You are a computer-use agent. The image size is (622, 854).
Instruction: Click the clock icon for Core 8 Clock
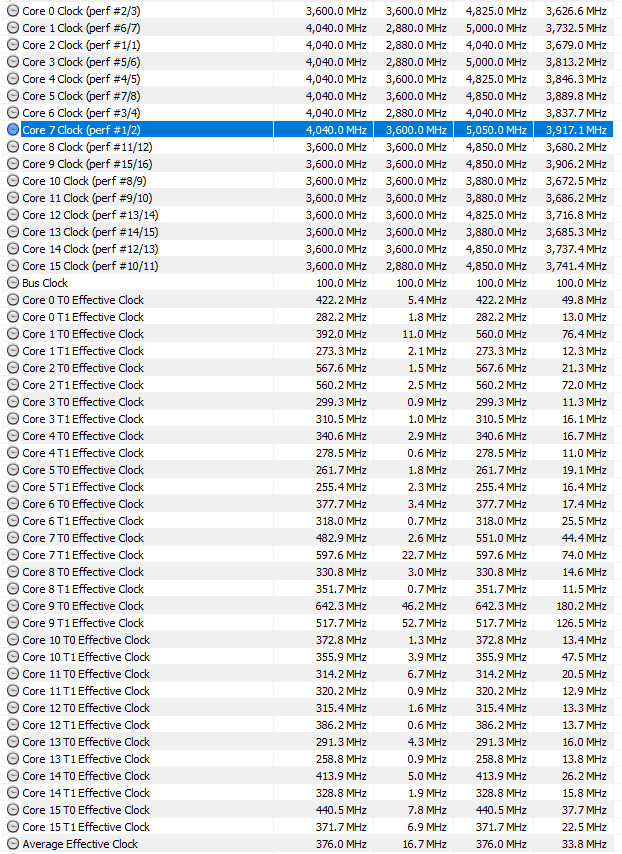[x=13, y=147]
